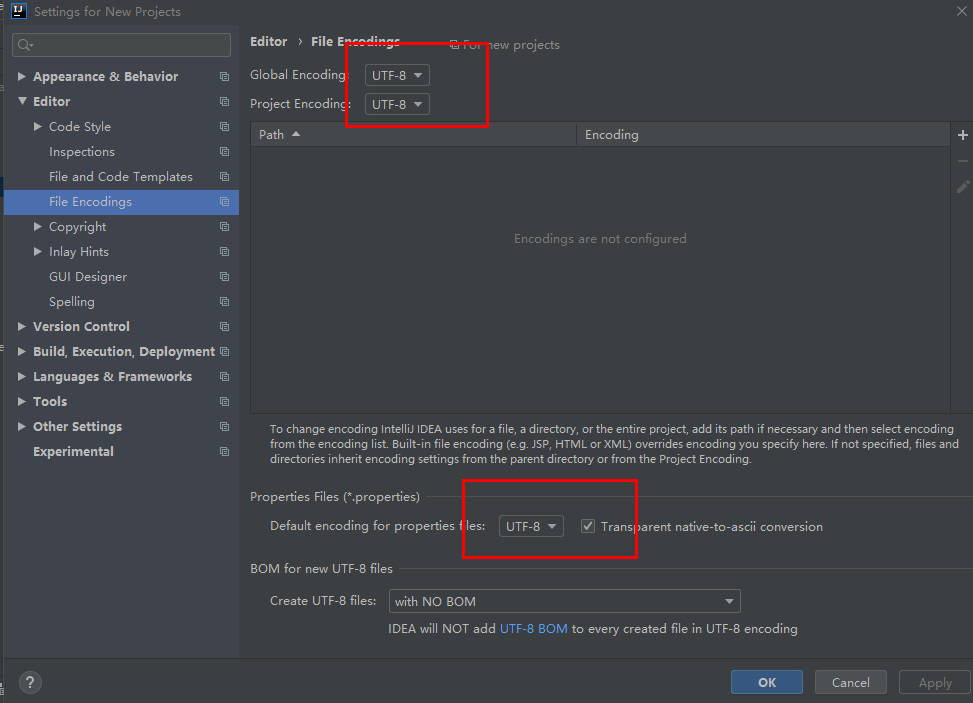Click project-level icon beside Languages & Frameworks
This screenshot has width=973, height=703.
click(x=224, y=377)
